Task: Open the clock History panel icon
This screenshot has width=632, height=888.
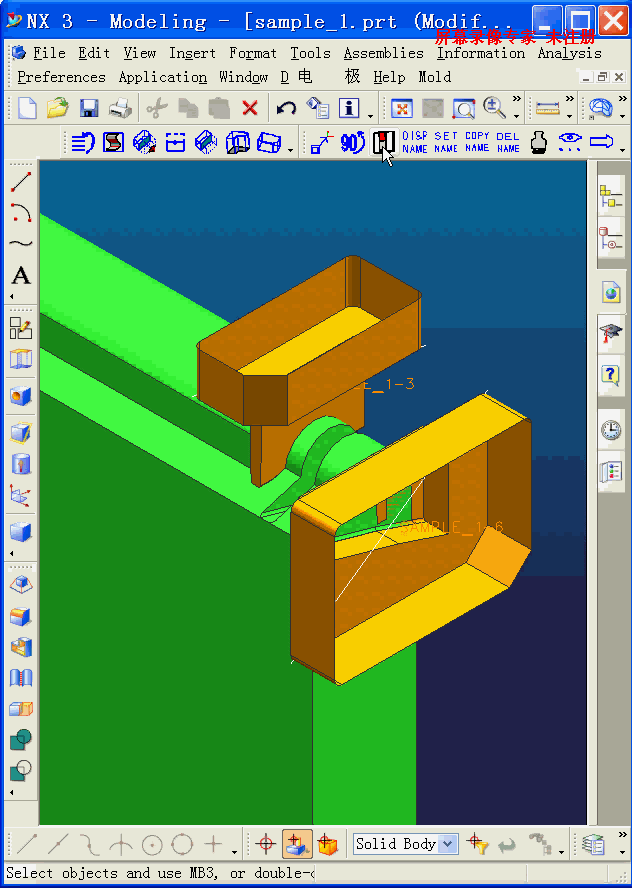Action: [610, 431]
